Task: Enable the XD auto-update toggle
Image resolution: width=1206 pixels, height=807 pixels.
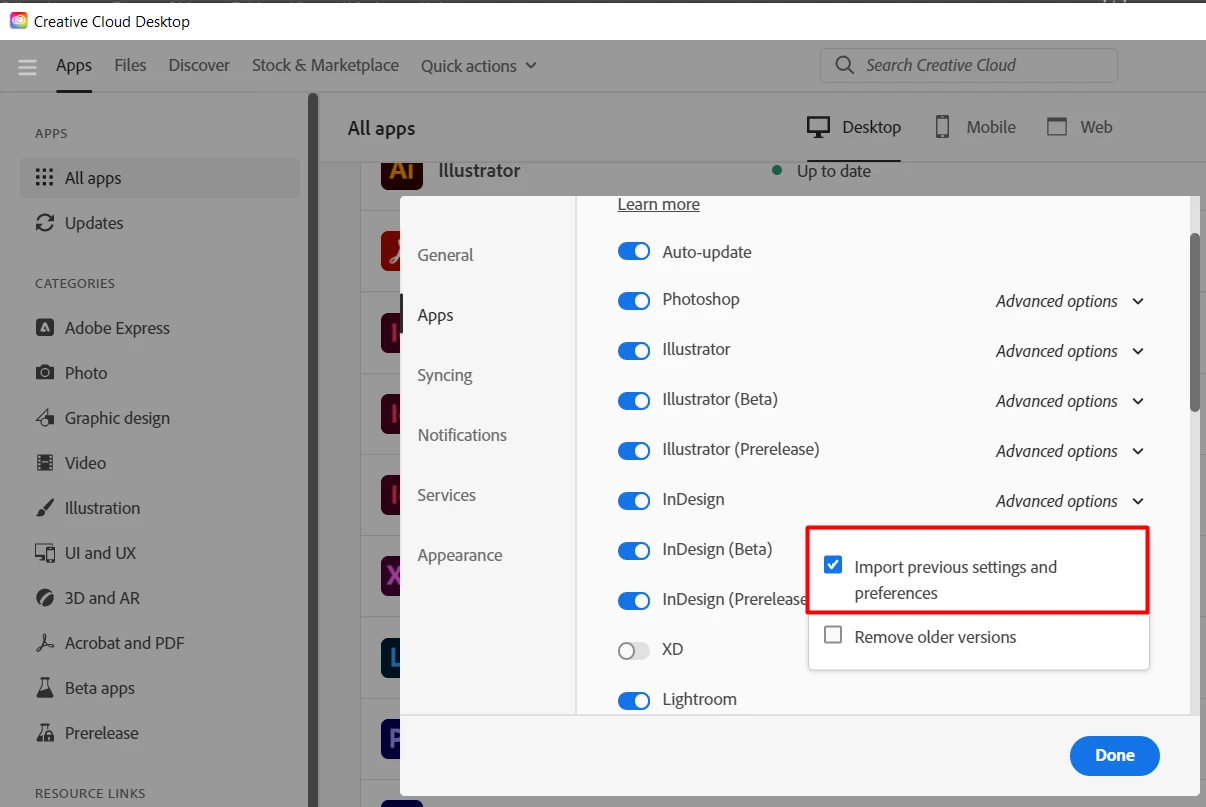Action: point(634,651)
